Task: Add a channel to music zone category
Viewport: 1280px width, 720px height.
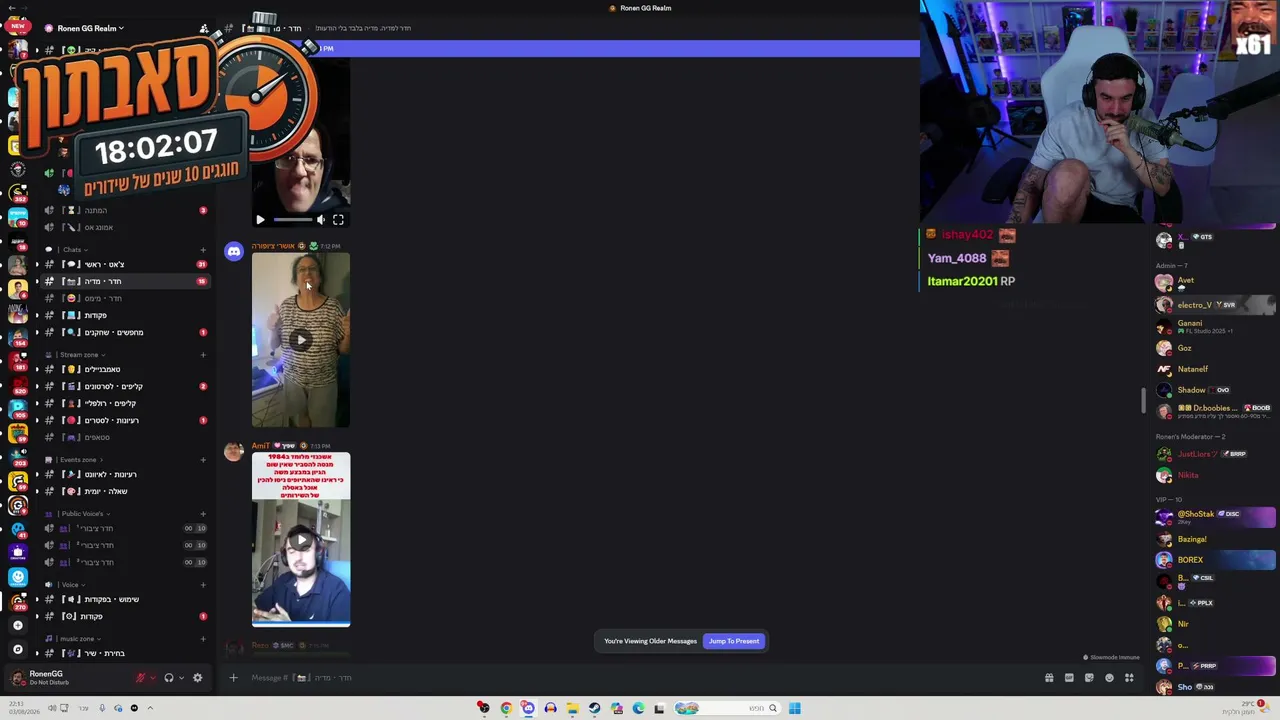Action: coord(203,639)
